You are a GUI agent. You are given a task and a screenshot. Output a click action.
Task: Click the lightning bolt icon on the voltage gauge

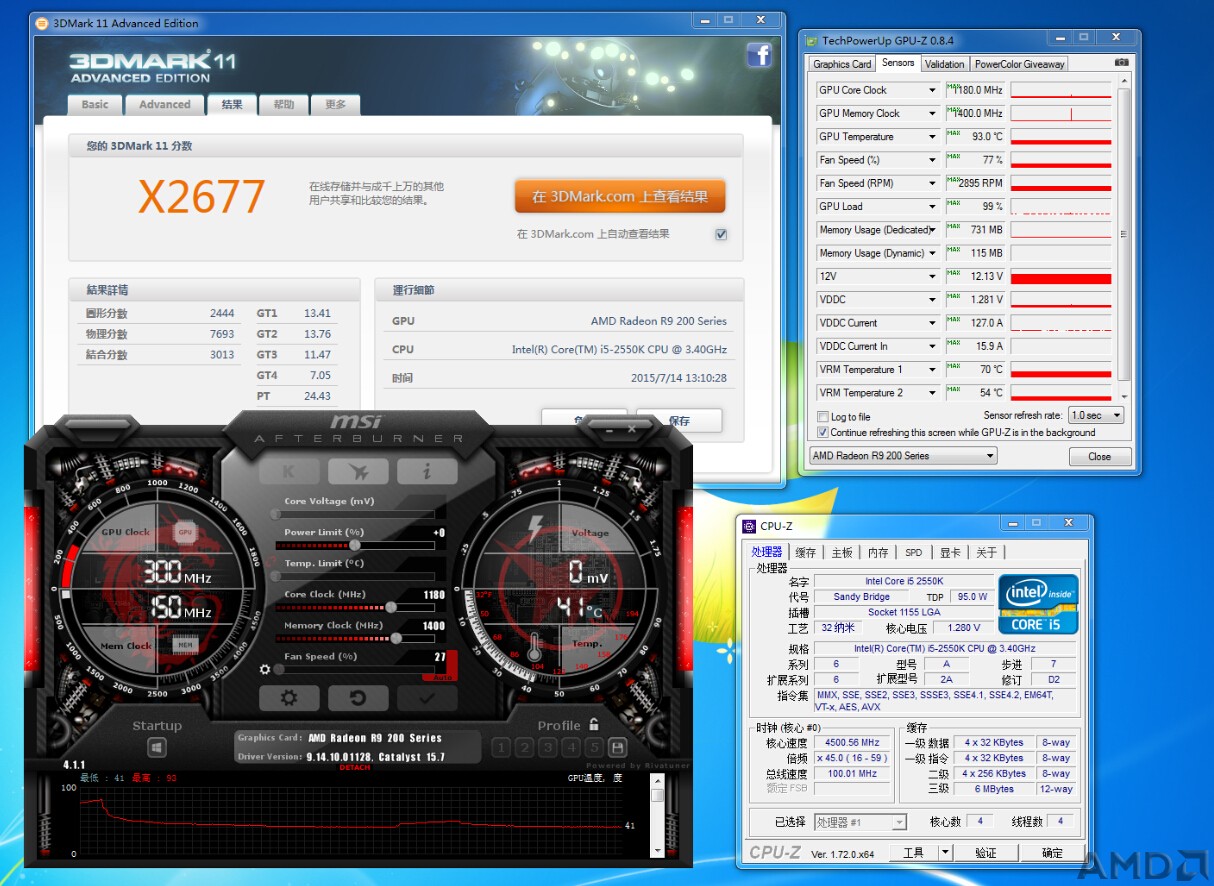[534, 527]
